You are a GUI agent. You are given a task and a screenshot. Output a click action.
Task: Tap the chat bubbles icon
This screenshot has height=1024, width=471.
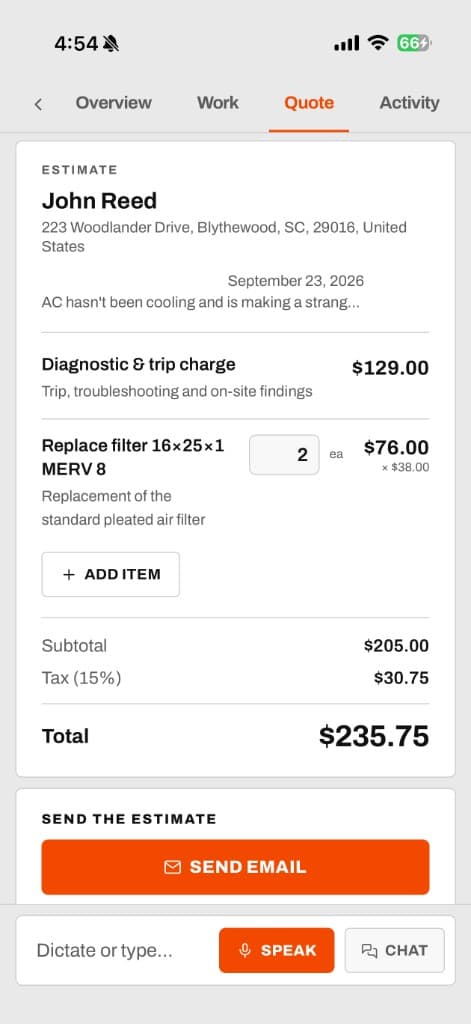(x=369, y=951)
